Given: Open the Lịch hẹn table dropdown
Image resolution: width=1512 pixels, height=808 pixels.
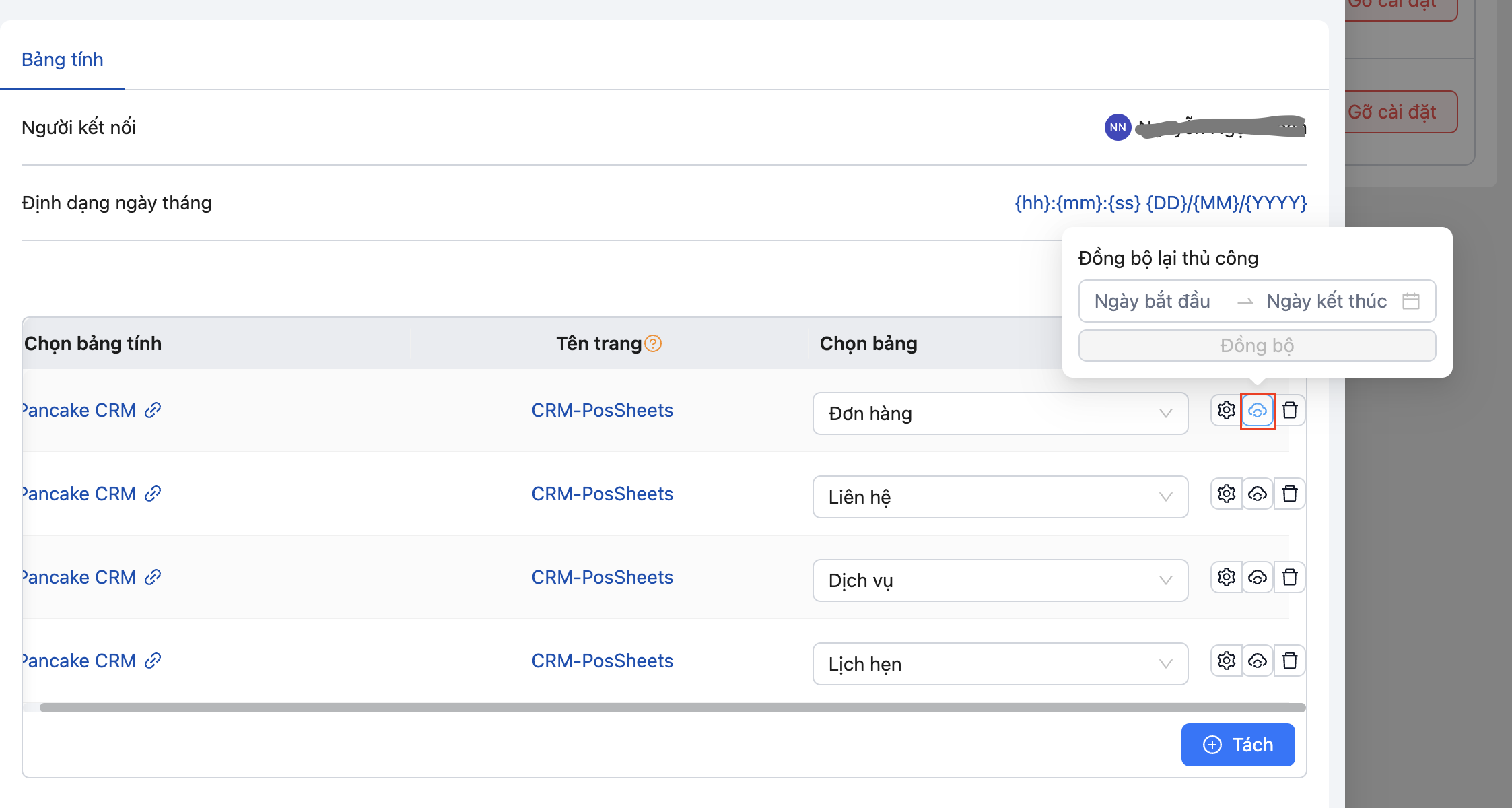Looking at the screenshot, I should (x=1000, y=664).
